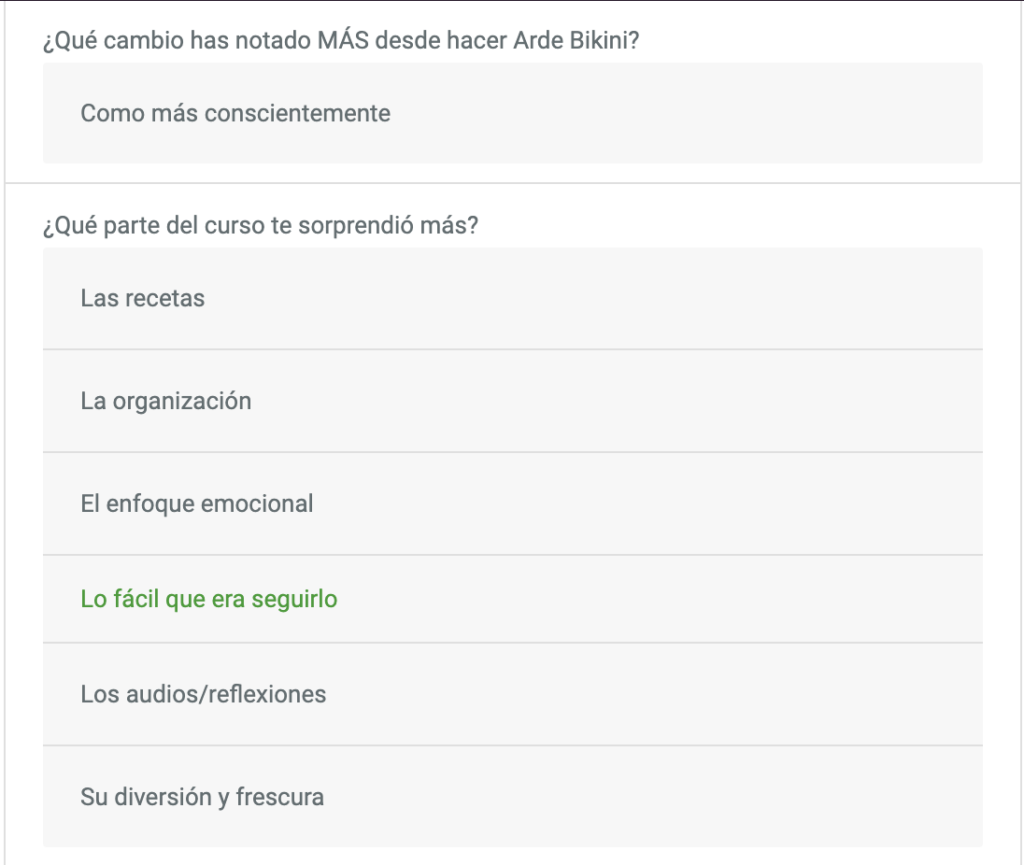
Task: Click the "¿Qué parte del curso te sorprendió más?" question
Action: pos(261,225)
